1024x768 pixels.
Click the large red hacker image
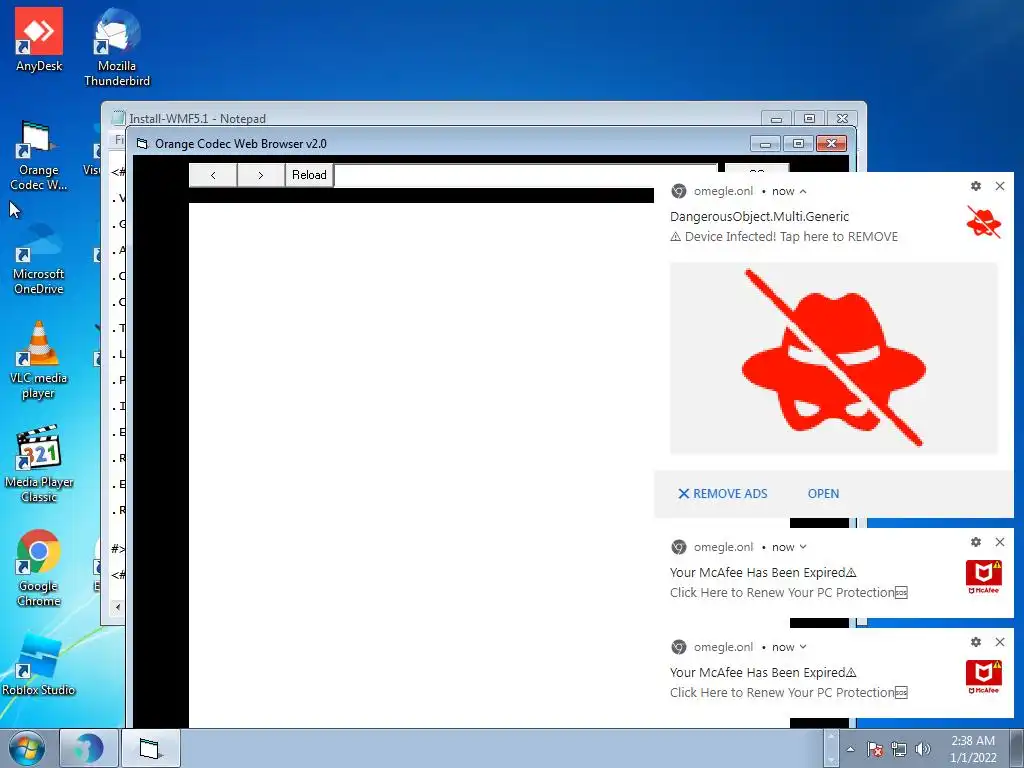click(834, 358)
